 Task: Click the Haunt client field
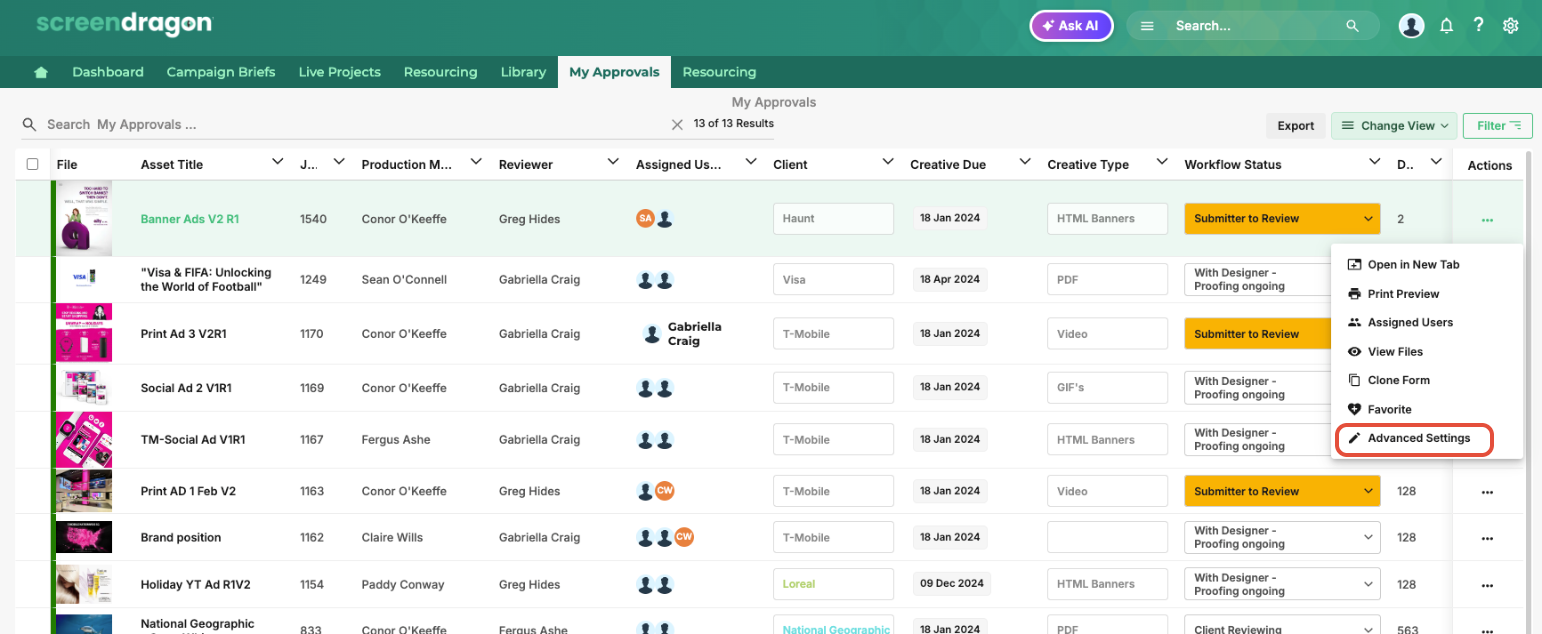click(833, 219)
